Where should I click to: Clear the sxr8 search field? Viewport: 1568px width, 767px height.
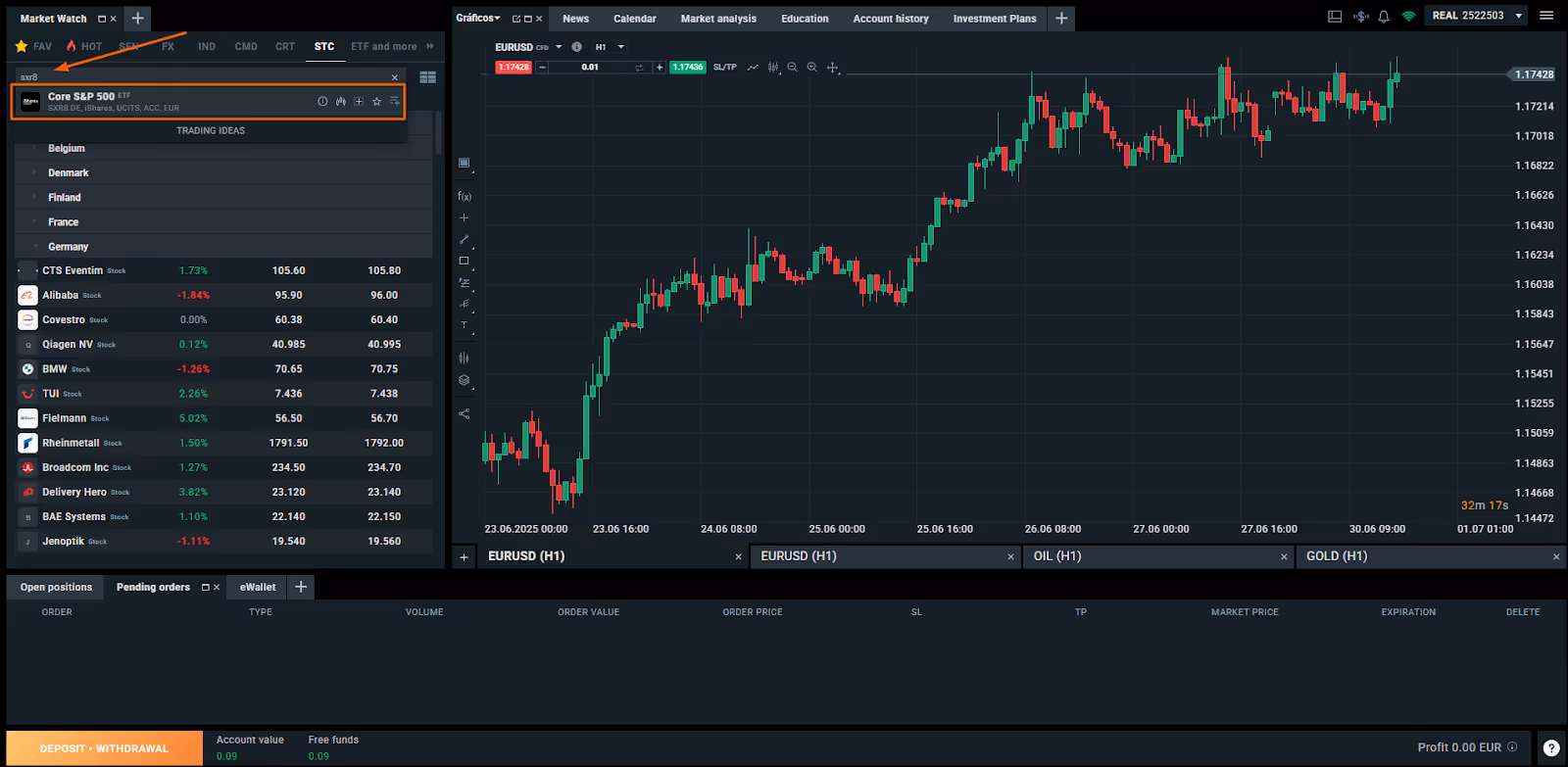point(395,77)
